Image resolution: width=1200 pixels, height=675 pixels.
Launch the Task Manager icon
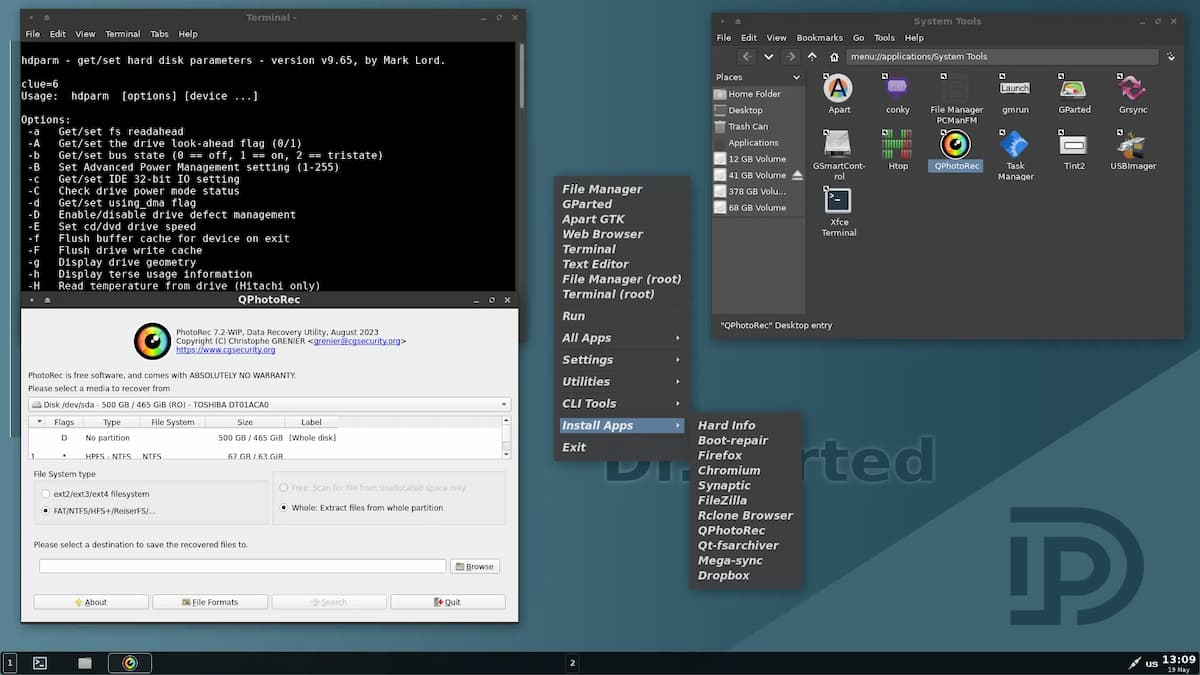click(x=1015, y=146)
